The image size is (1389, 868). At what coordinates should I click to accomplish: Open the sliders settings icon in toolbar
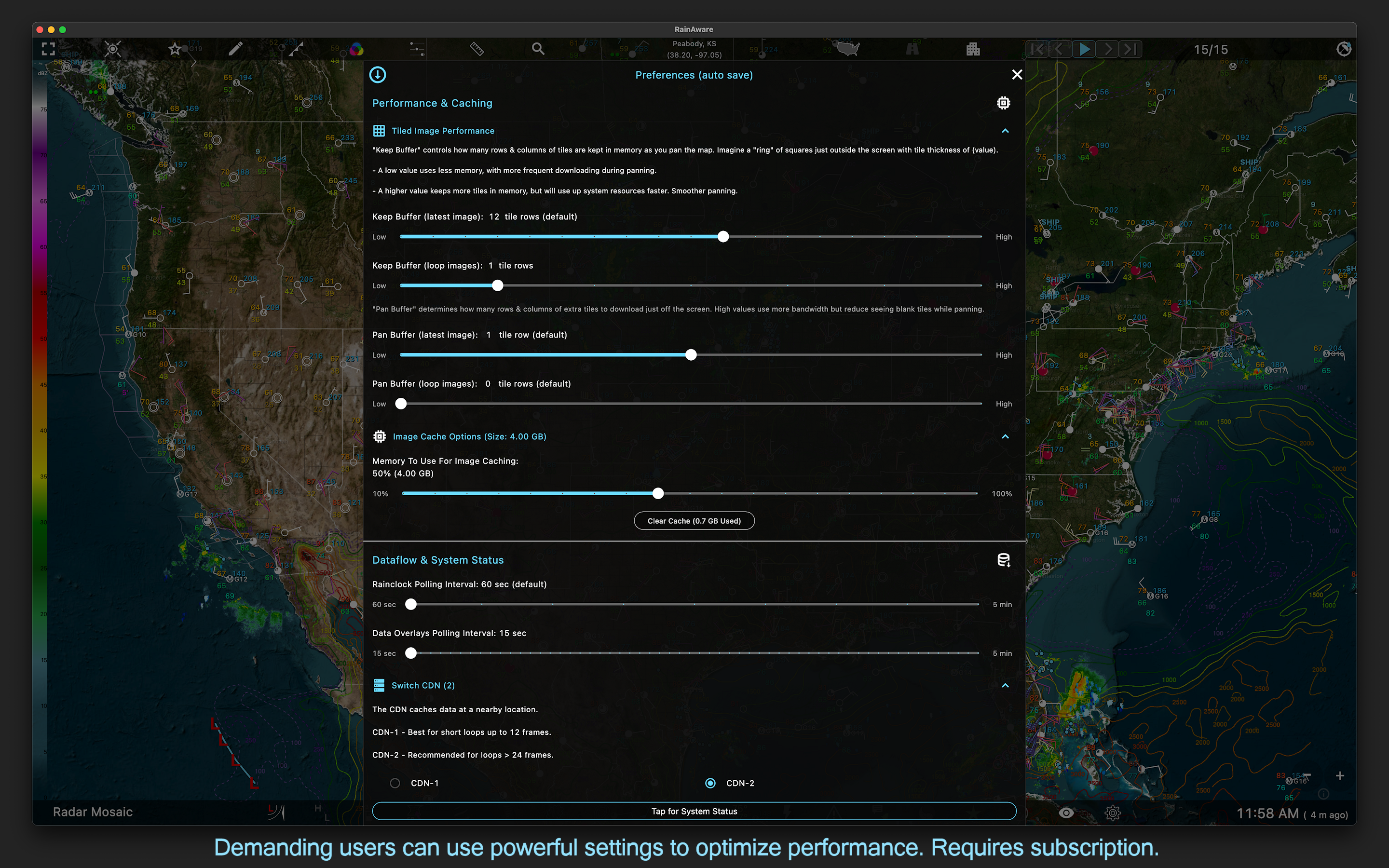click(x=417, y=49)
